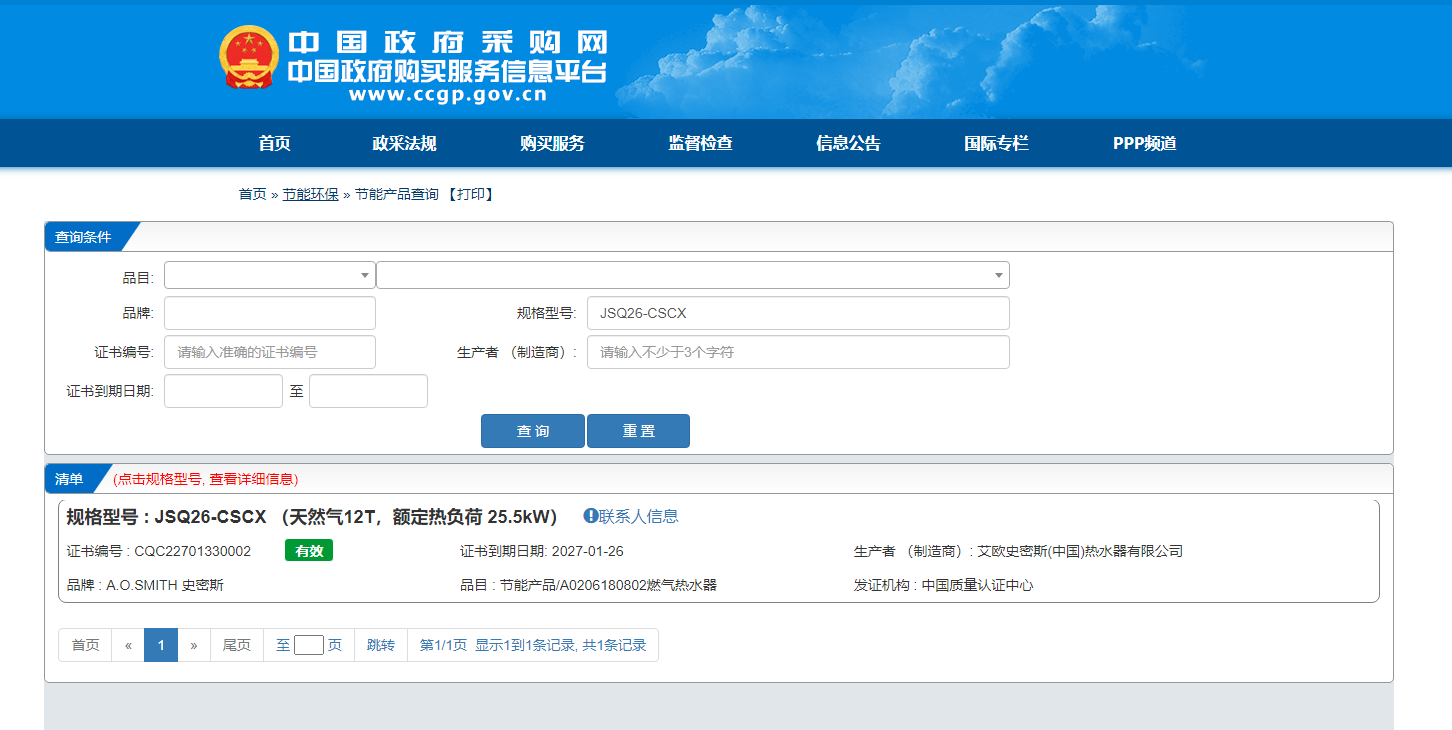This screenshot has height=730, width=1452.
Task: Click the 生产者（制造商） input field
Action: 798,352
